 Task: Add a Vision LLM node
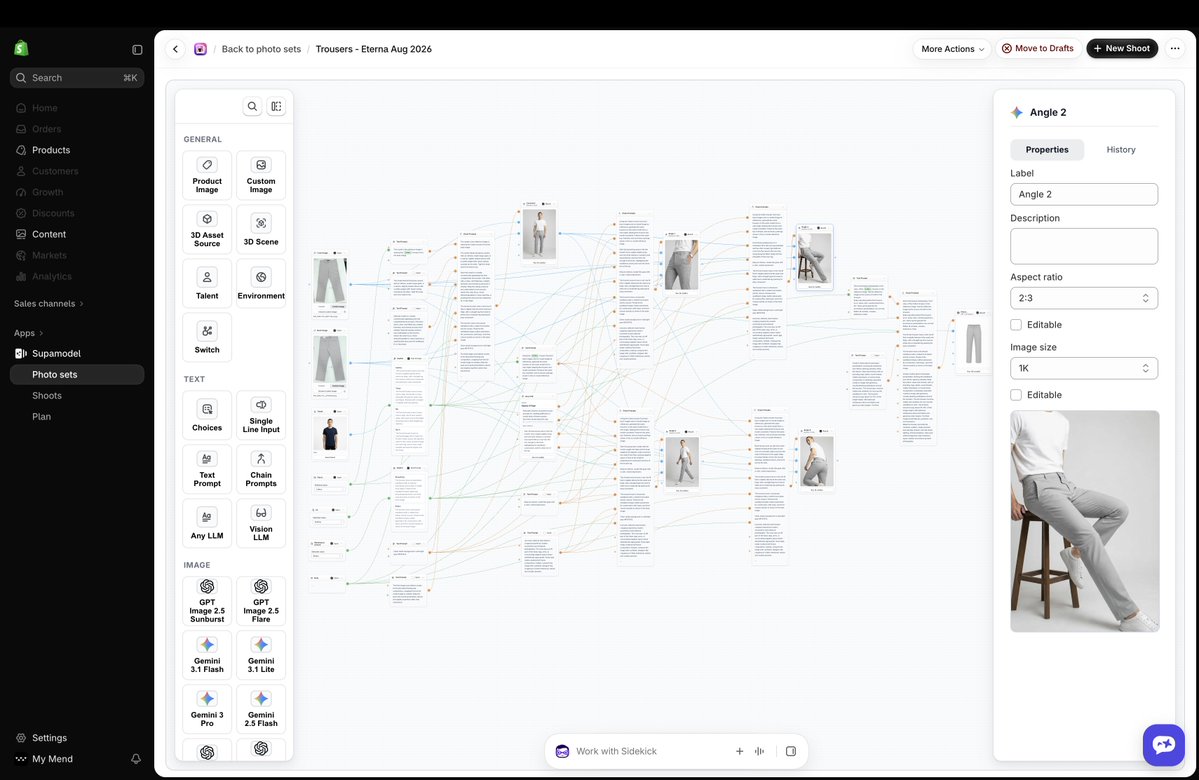coord(261,523)
